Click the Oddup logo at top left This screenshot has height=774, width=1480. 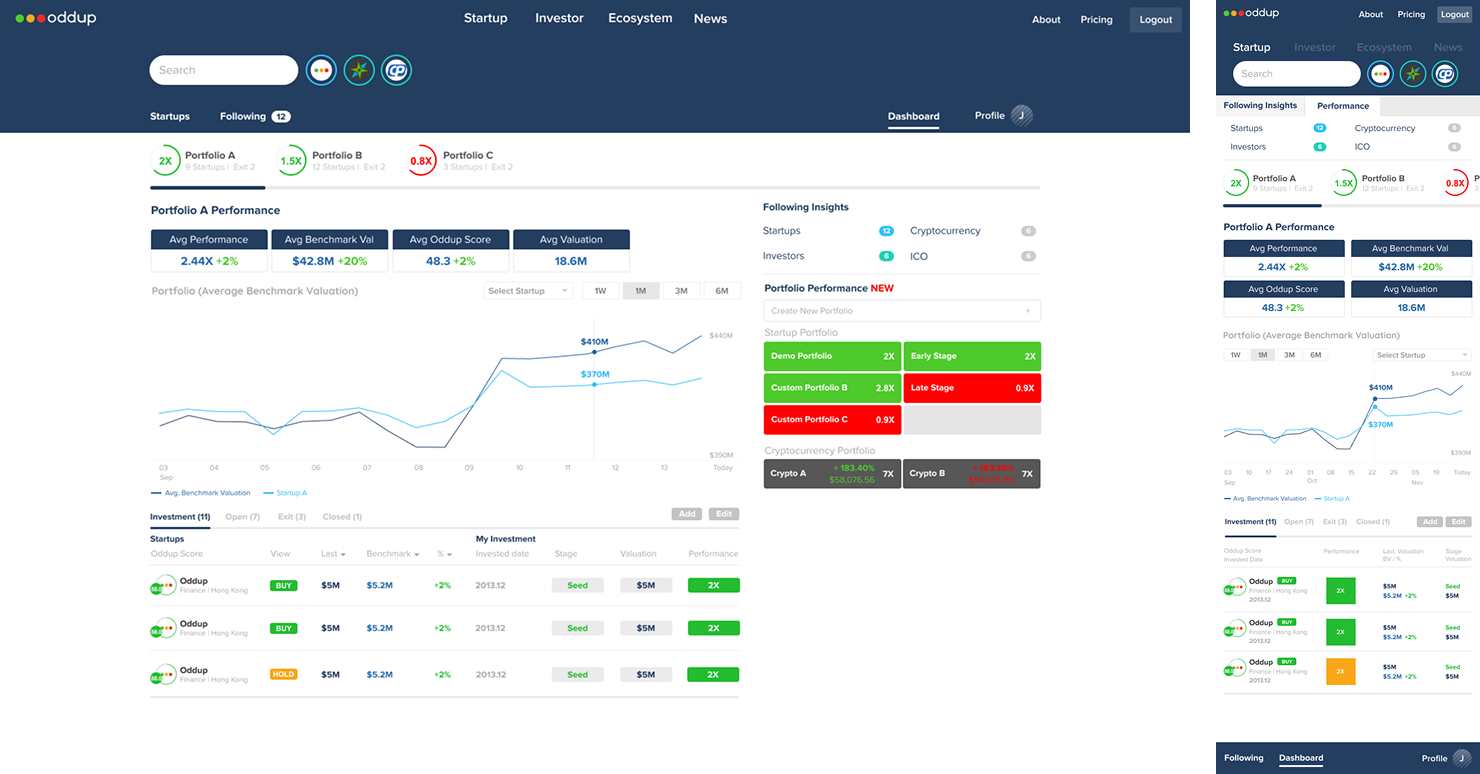56,18
